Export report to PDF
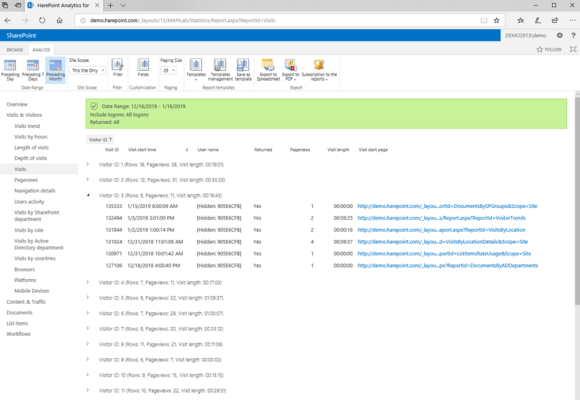 (290, 69)
